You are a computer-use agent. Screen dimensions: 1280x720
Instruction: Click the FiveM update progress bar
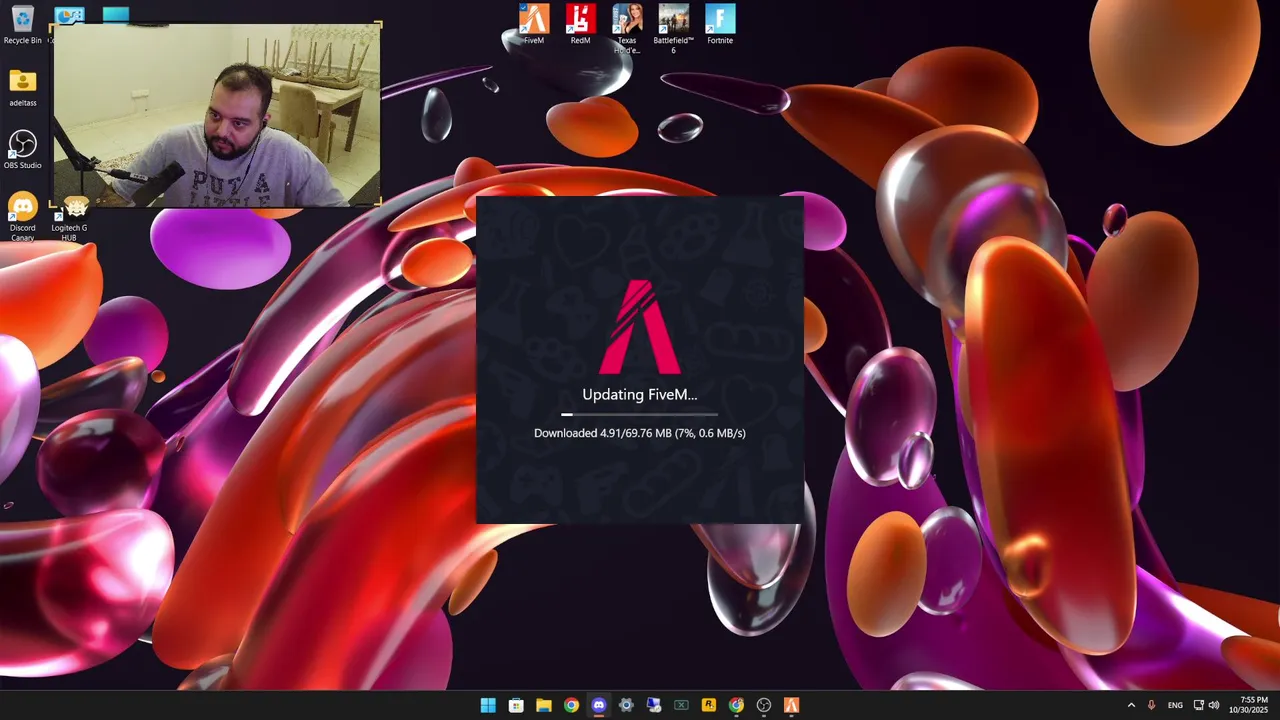pyautogui.click(x=640, y=414)
